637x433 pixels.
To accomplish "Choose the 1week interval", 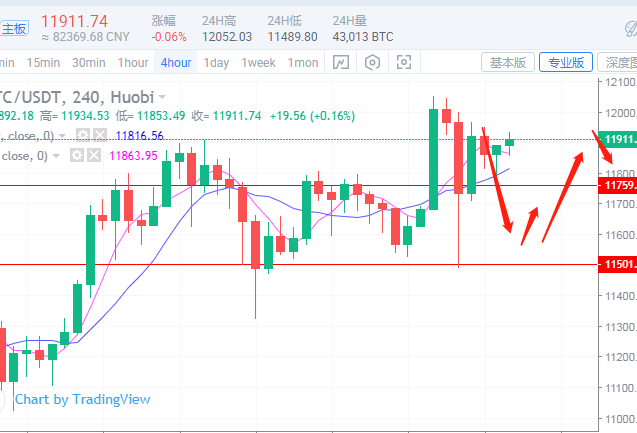I will tap(258, 63).
